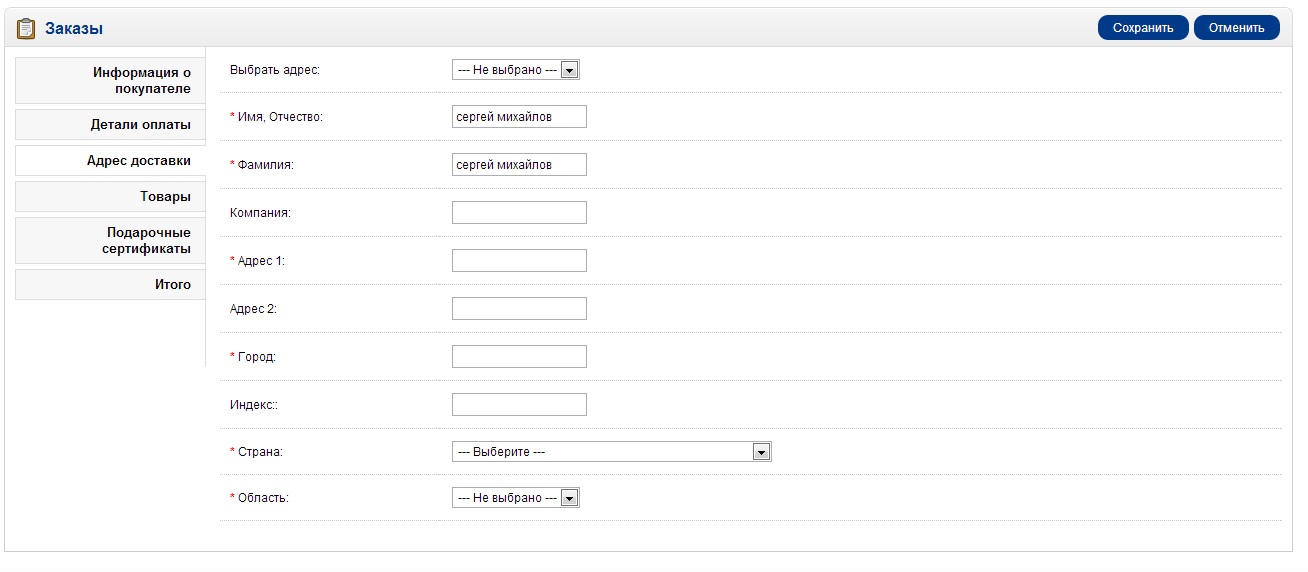Go to the Товары tab
1308x572 pixels.
tap(110, 197)
